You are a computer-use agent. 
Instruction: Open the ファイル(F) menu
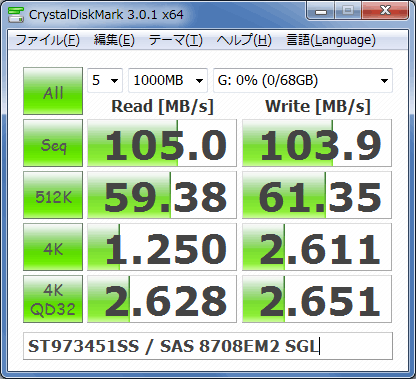tap(47, 40)
